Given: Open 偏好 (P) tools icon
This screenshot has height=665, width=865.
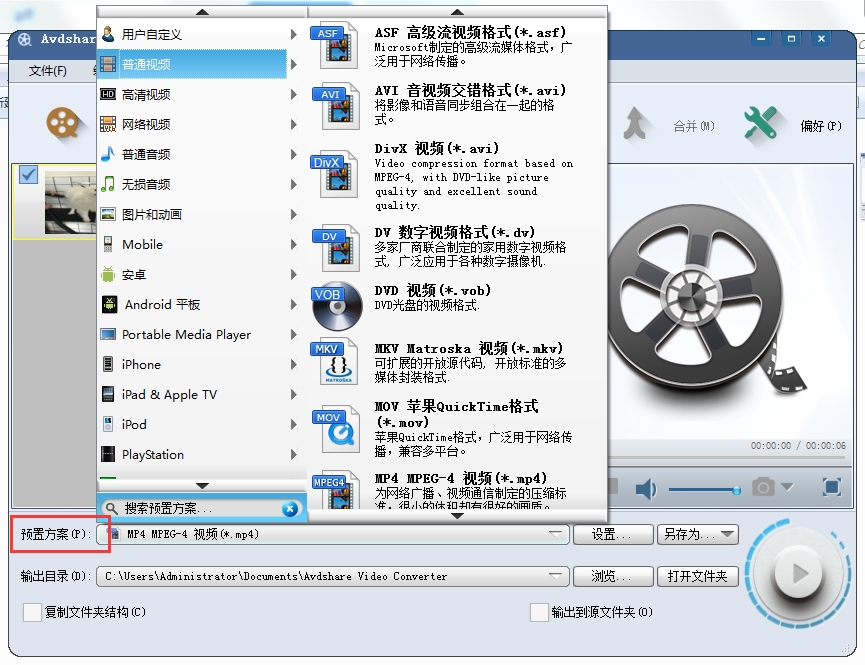Looking at the screenshot, I should (760, 123).
